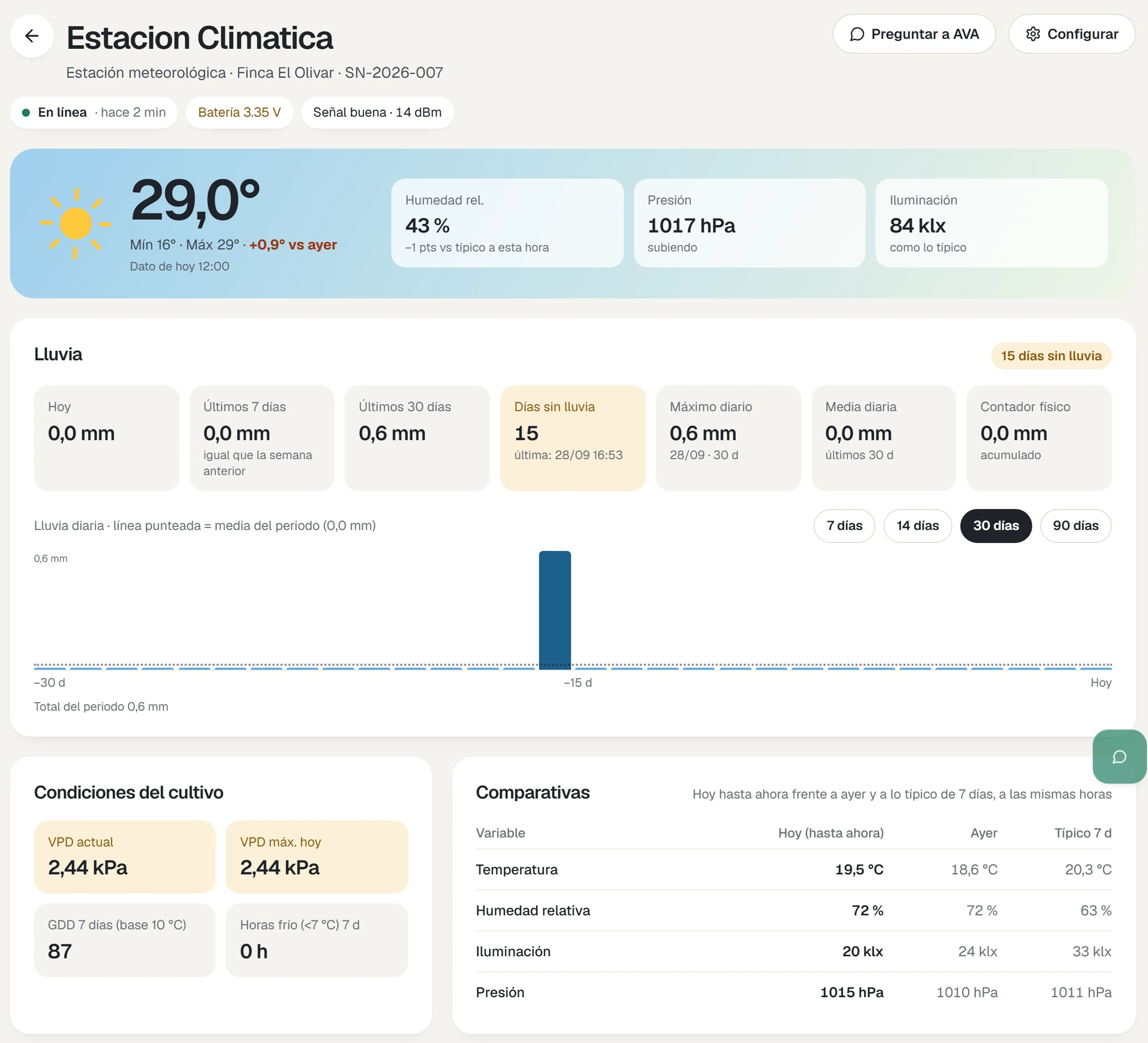Click the 29,0° temperature reading
Image resolution: width=1148 pixels, height=1043 pixels.
point(195,200)
